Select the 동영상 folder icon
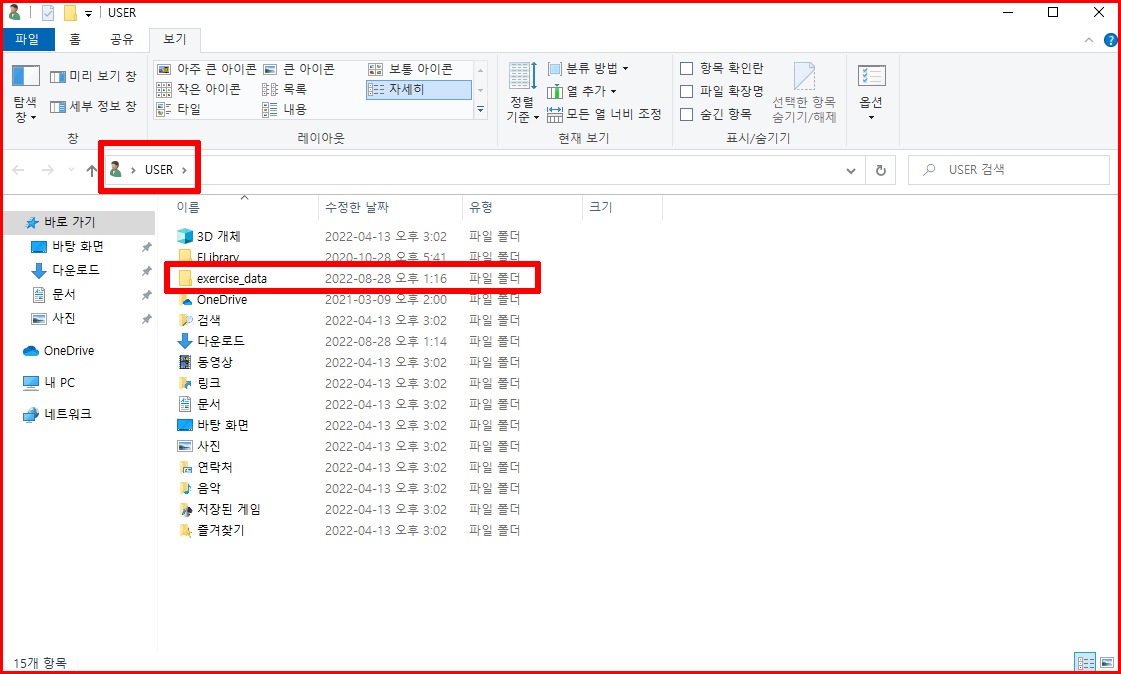Image resolution: width=1121 pixels, height=674 pixels. (x=185, y=362)
